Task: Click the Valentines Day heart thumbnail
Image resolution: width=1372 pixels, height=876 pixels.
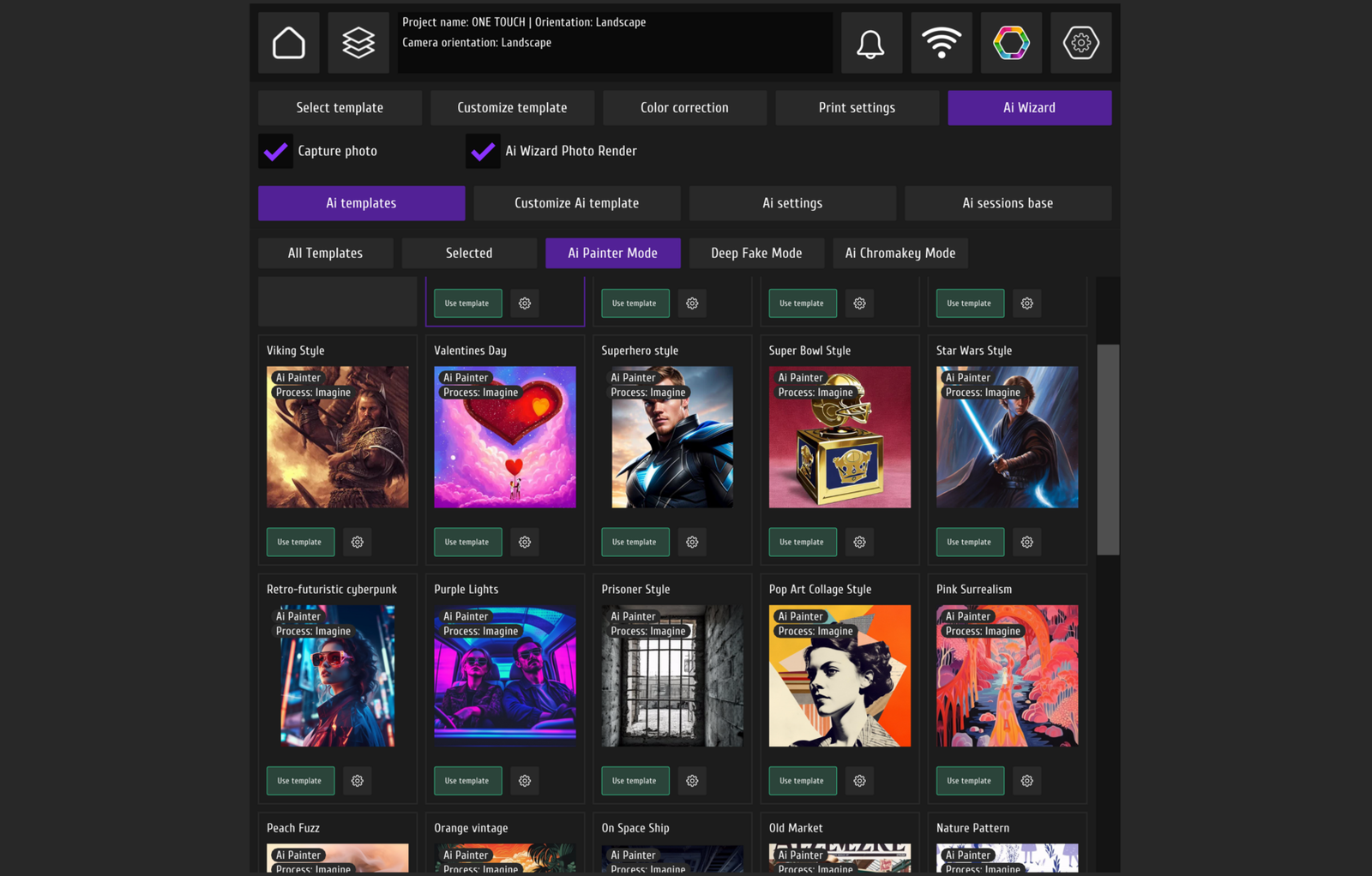Action: (505, 437)
